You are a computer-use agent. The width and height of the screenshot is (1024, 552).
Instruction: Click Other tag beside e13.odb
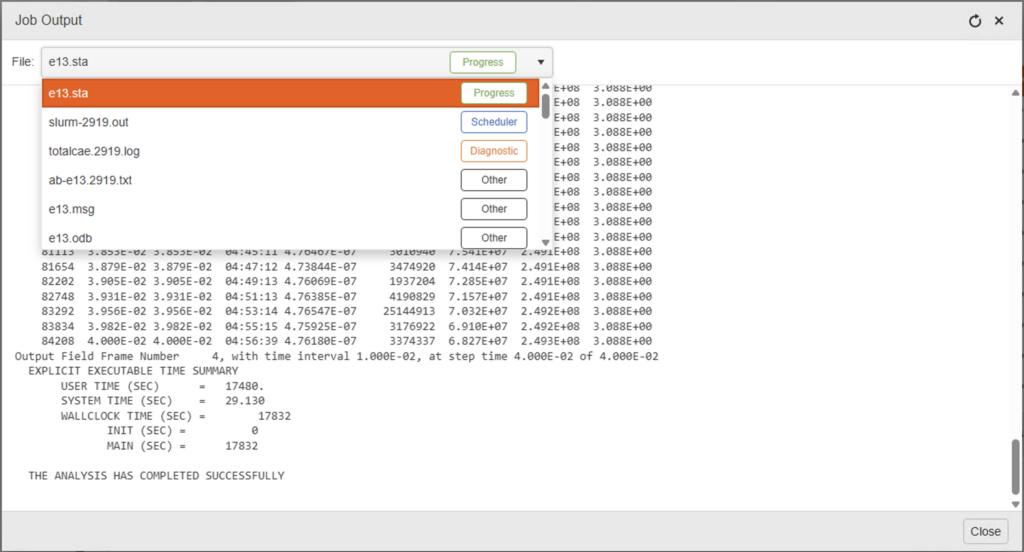[494, 238]
